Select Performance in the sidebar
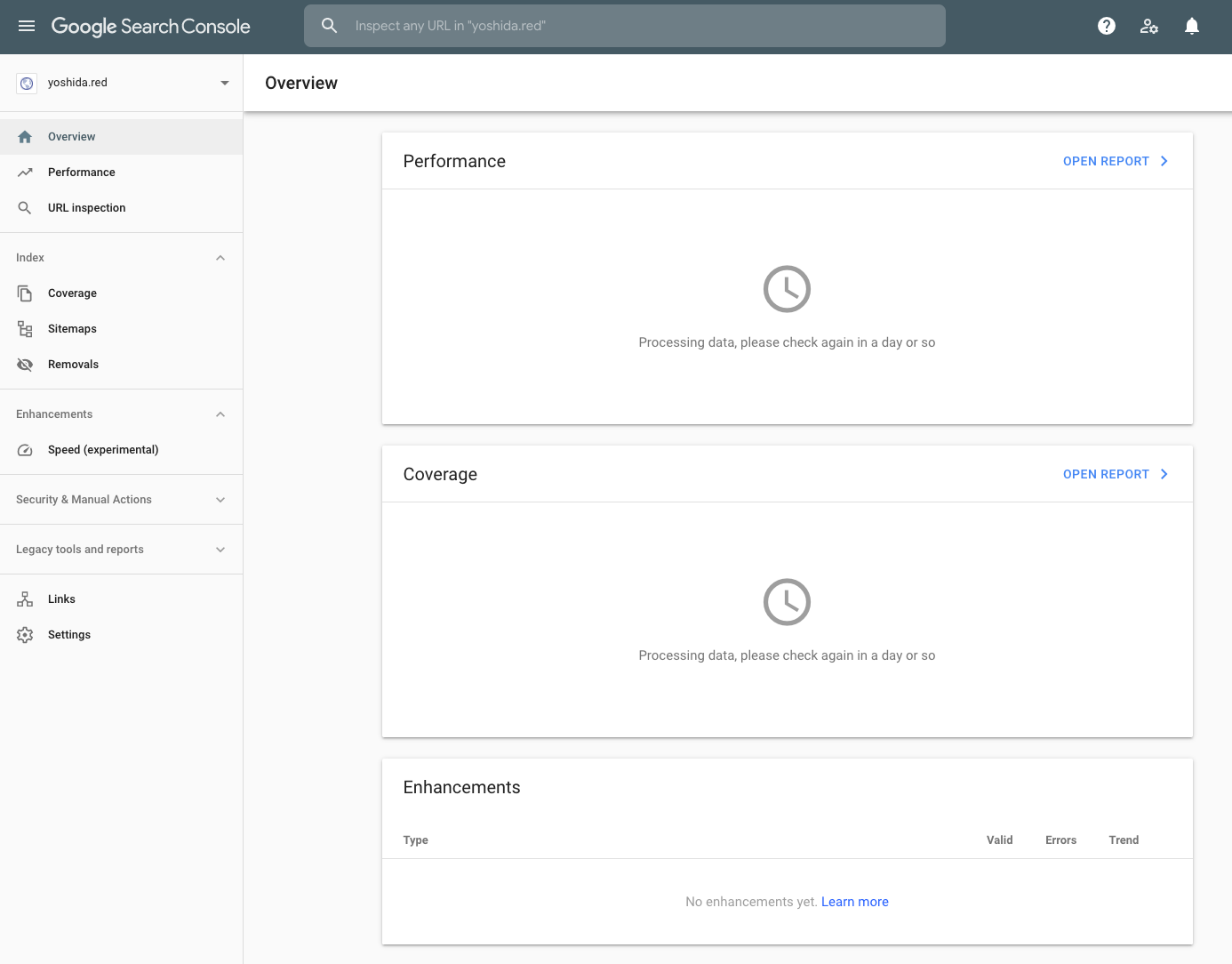 point(121,173)
